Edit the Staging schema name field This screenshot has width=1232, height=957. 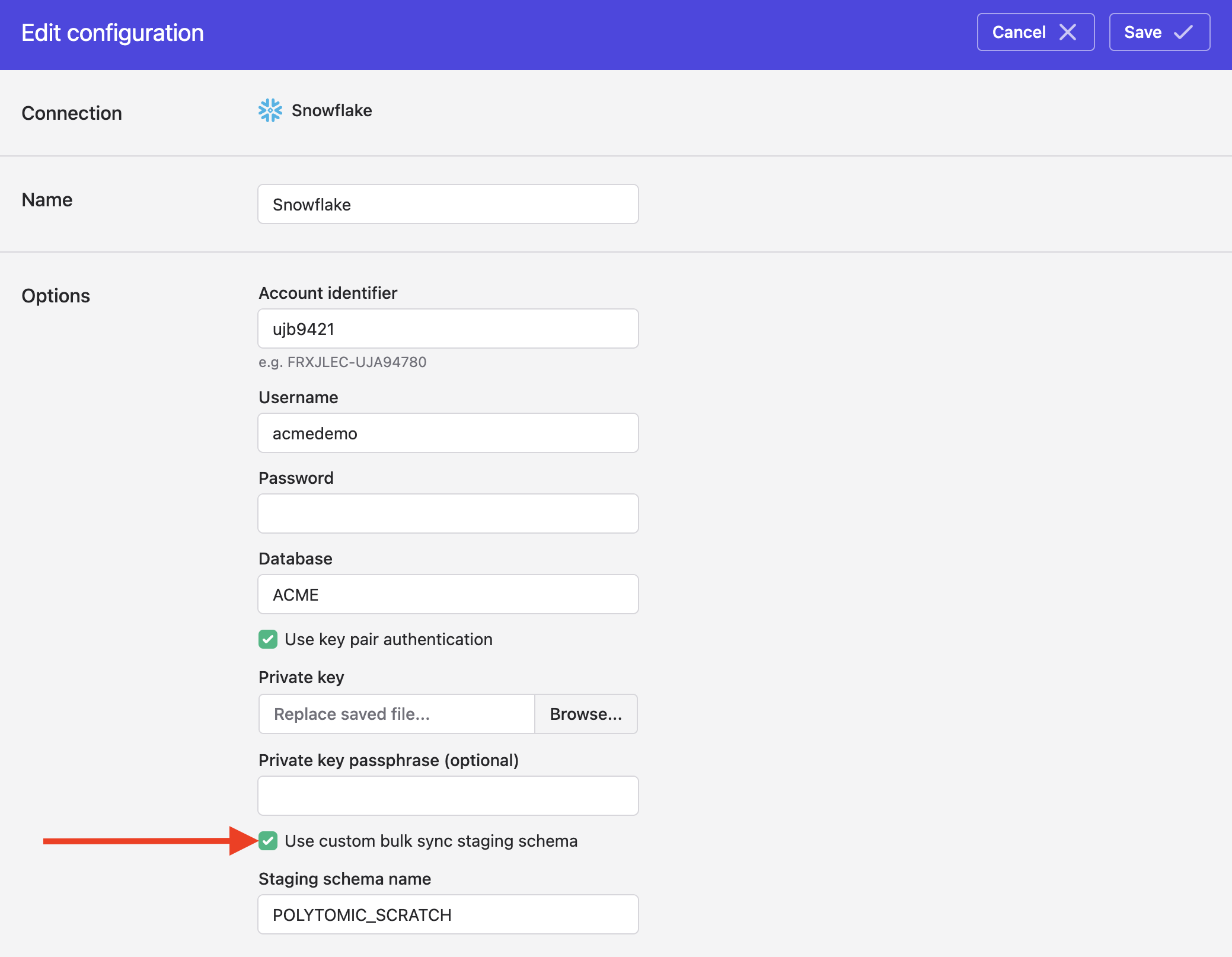(448, 914)
